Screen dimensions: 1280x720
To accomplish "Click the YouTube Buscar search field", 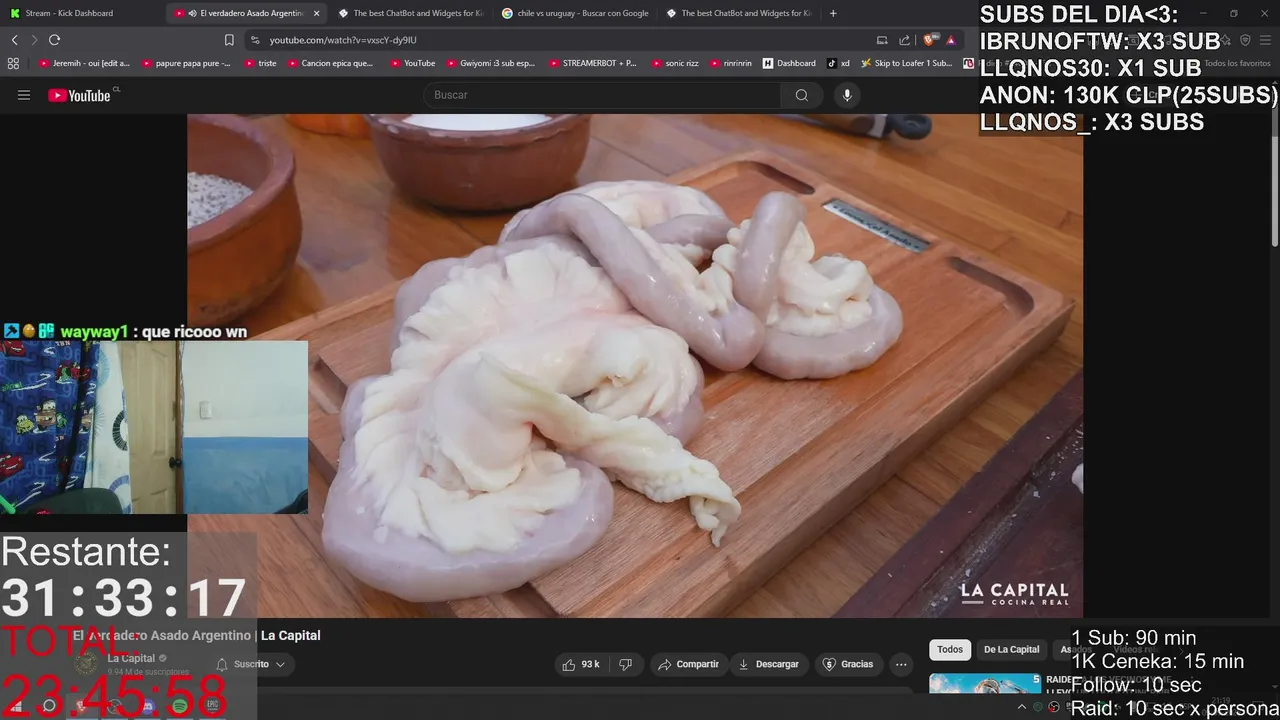I will coord(603,95).
